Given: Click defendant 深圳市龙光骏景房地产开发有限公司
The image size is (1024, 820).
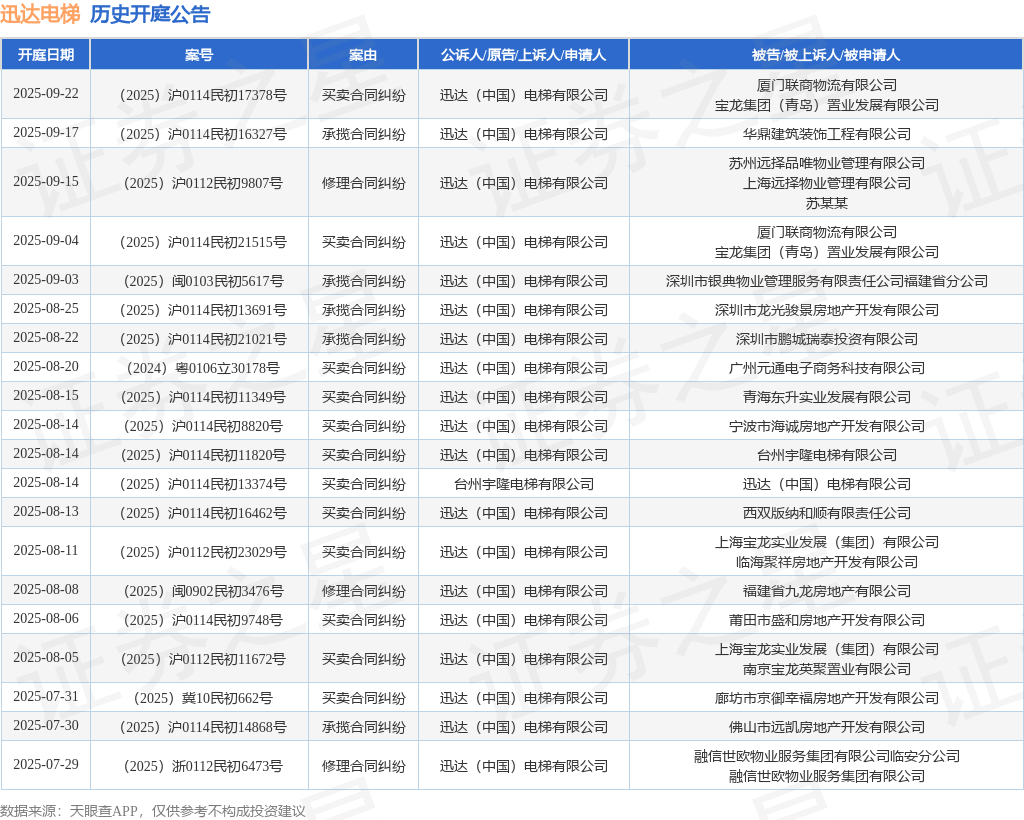Looking at the screenshot, I should (827, 309).
